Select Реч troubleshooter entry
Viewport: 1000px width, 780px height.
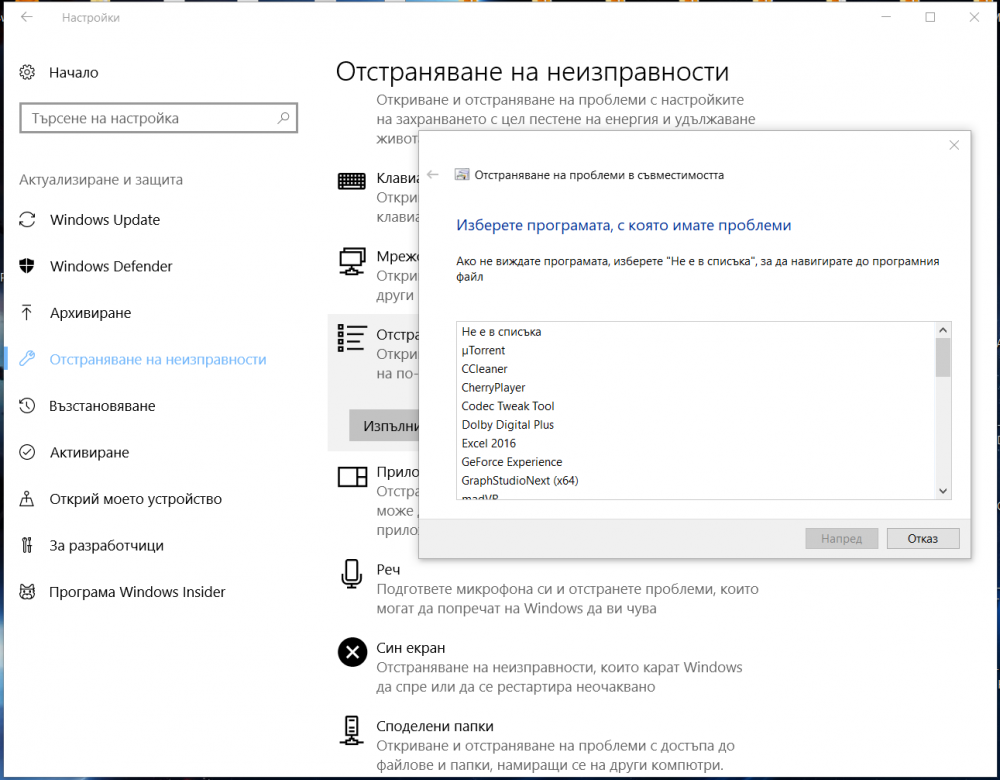tap(568, 589)
